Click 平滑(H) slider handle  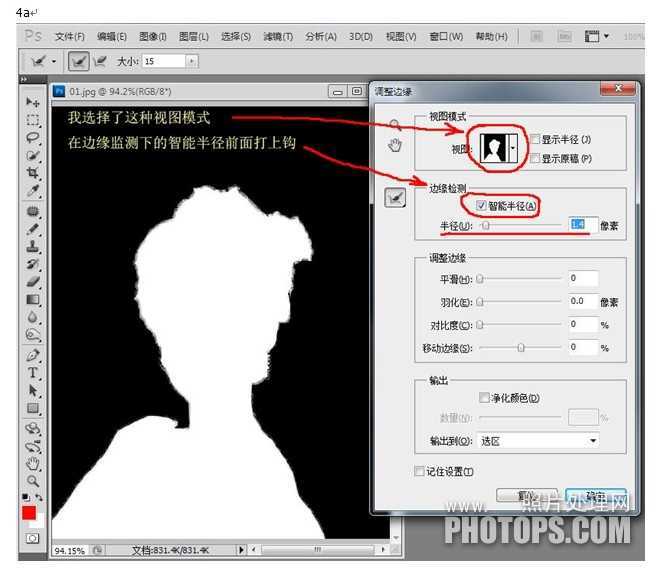tap(480, 279)
